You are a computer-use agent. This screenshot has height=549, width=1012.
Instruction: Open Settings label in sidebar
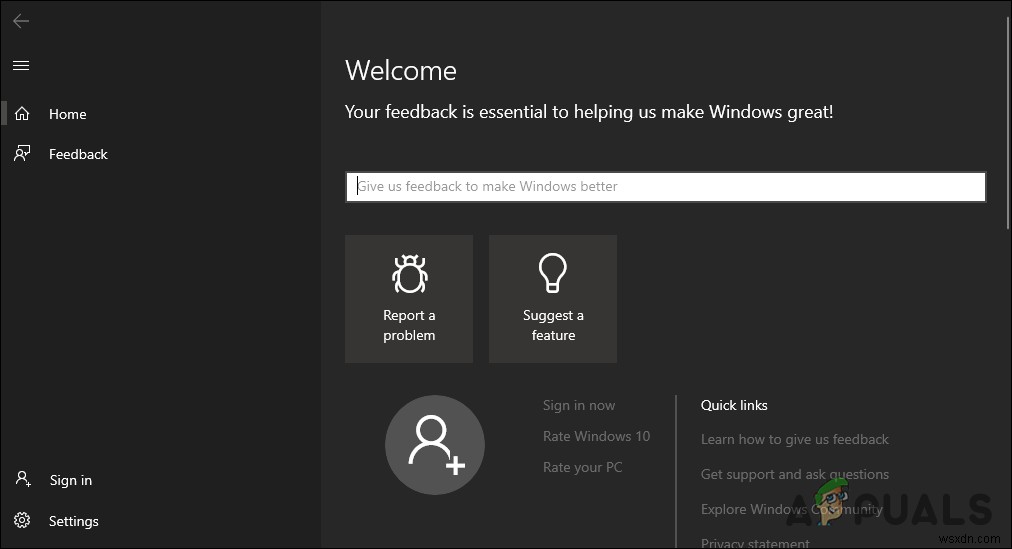click(74, 521)
